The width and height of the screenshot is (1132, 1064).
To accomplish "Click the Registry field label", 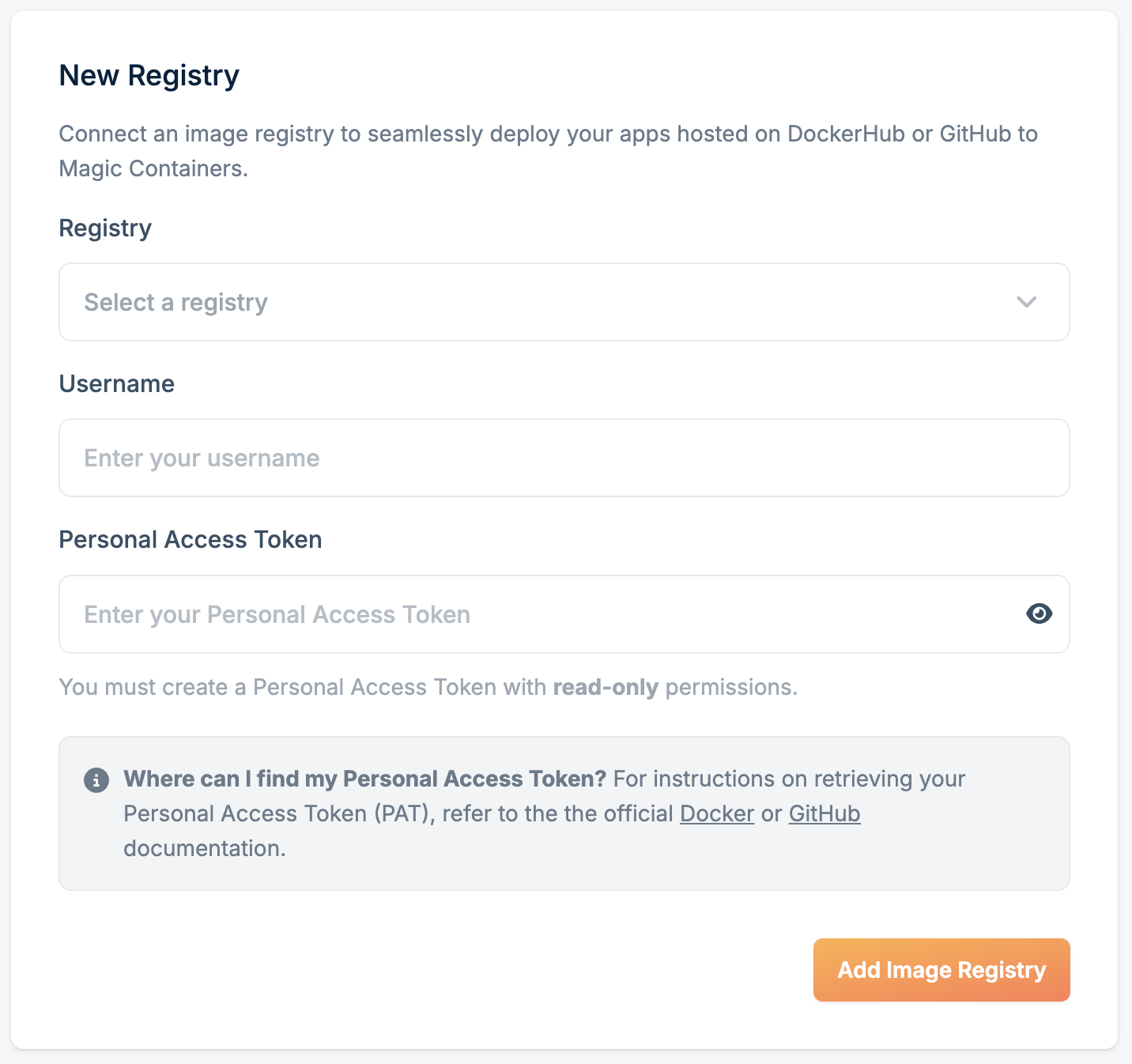I will click(105, 228).
